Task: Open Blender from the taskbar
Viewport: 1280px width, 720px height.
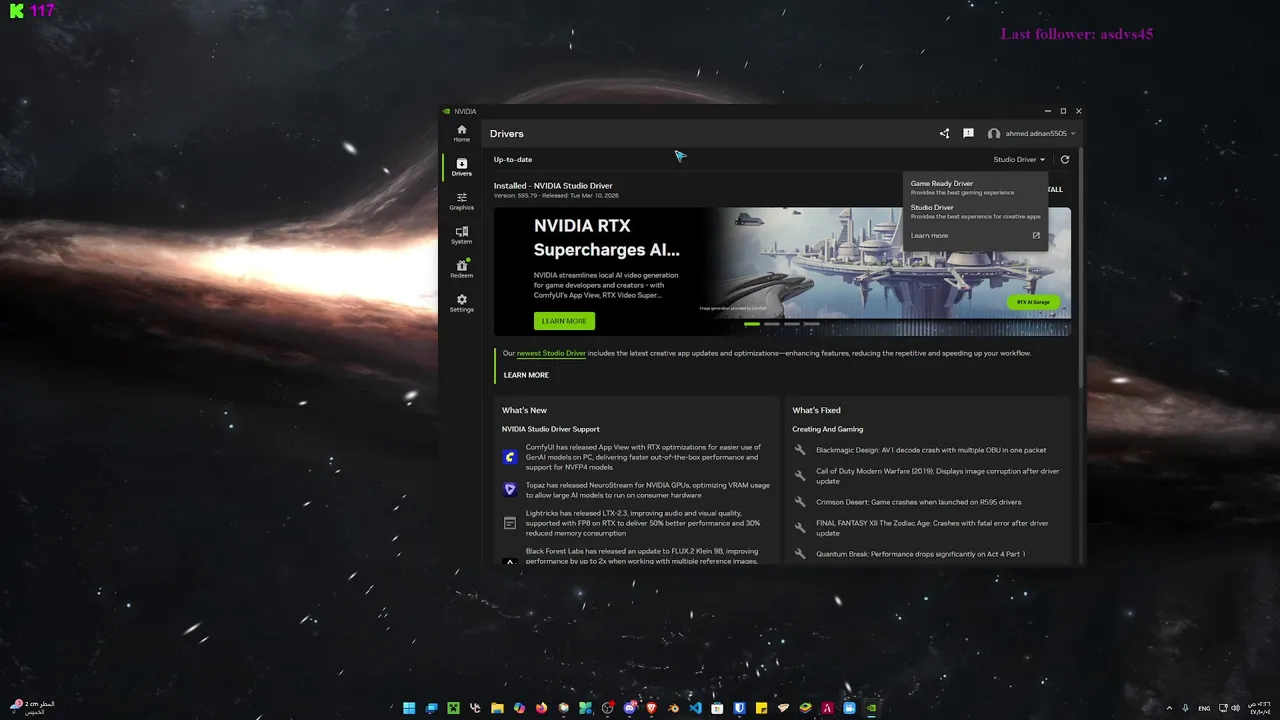Action: 674,708
